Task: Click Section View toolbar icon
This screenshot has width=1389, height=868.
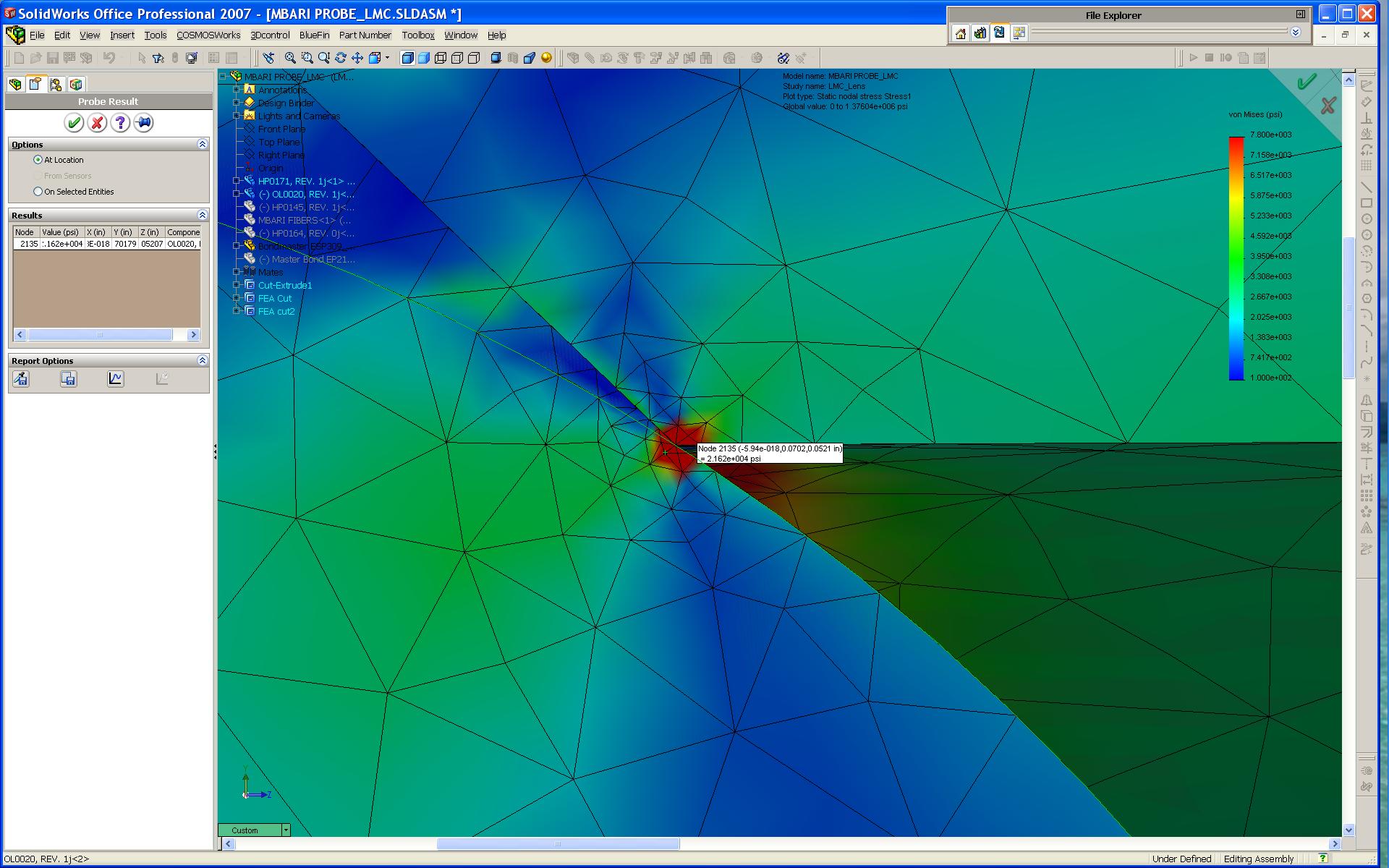Action: pos(530,58)
